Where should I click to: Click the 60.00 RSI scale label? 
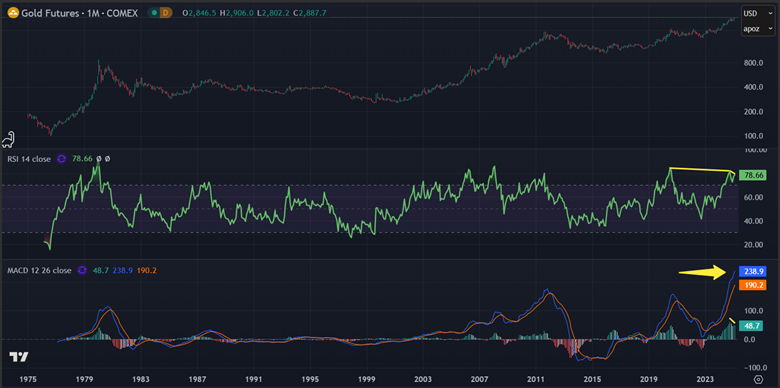(x=753, y=197)
